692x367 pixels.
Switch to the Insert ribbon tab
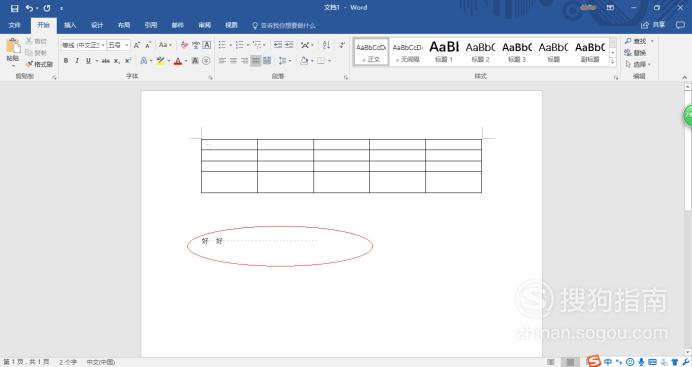point(70,25)
